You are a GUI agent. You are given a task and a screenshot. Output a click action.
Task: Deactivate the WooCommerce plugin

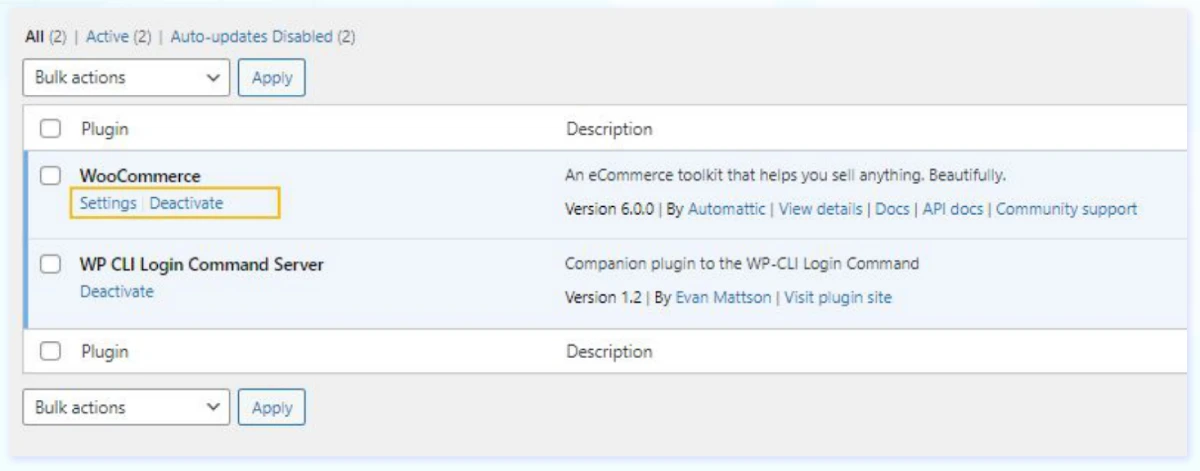(187, 203)
